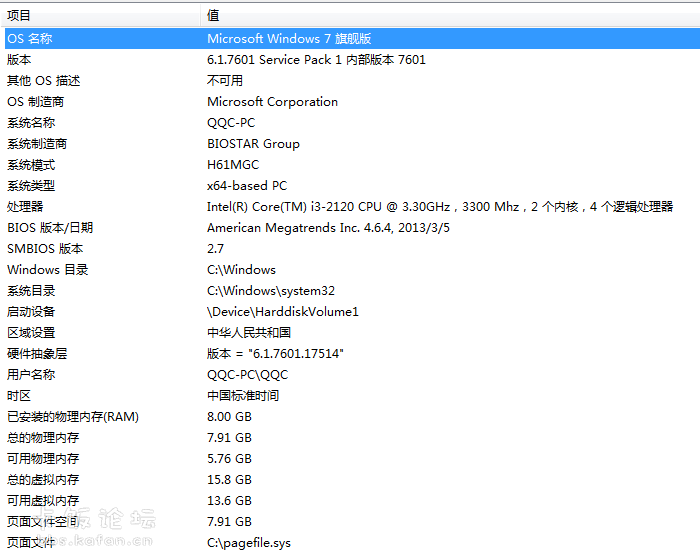This screenshot has width=700, height=557.
Task: Select the 可用物理内存 row
Action: click(x=352, y=458)
